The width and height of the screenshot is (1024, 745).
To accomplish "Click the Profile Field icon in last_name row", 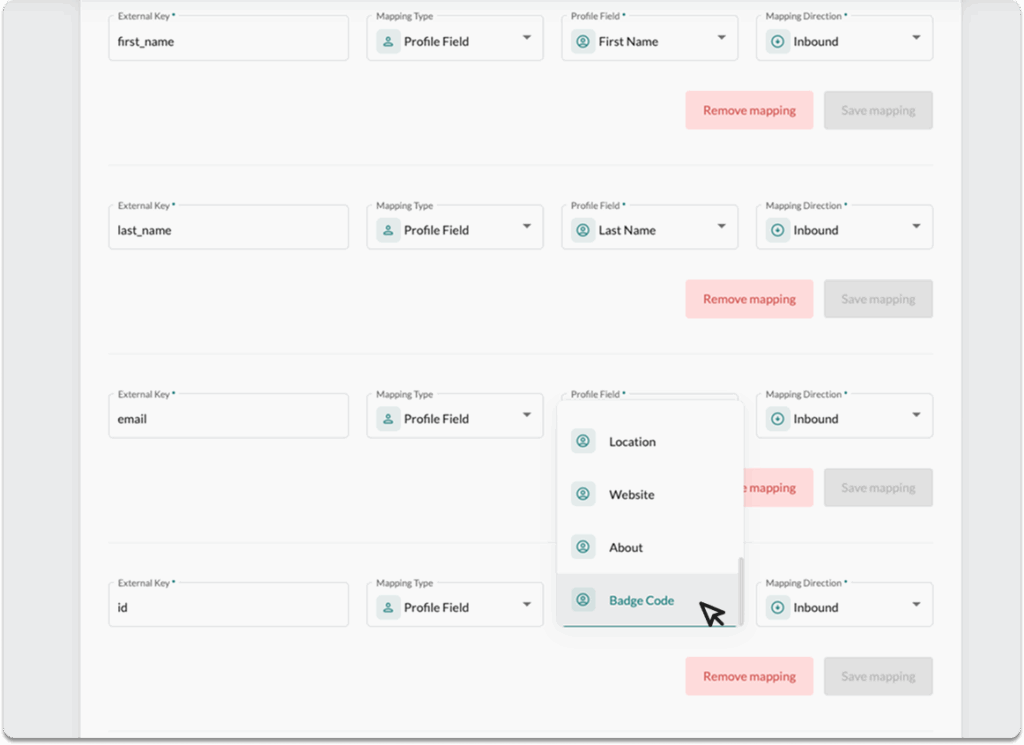I will coord(388,230).
